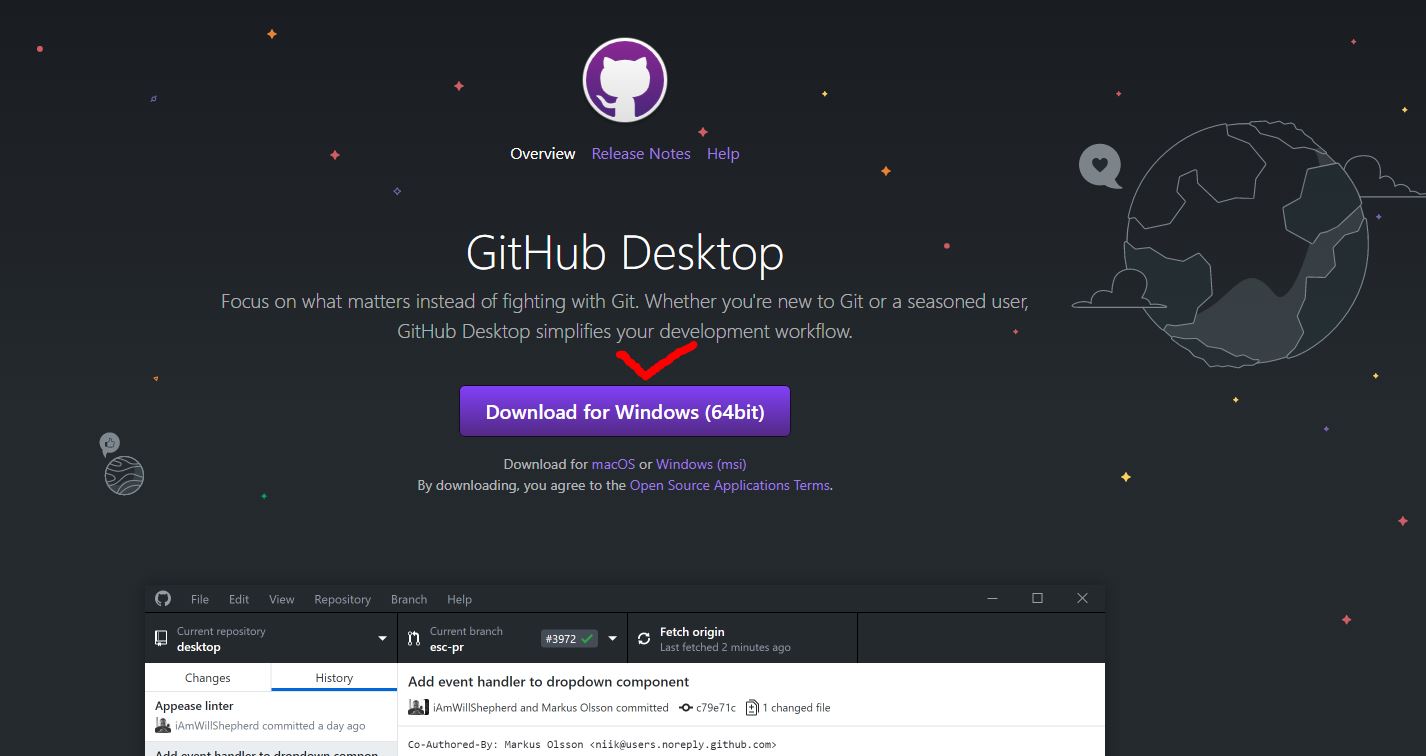Expand the Current branch dropdown arrow
This screenshot has width=1426, height=756.
[612, 638]
